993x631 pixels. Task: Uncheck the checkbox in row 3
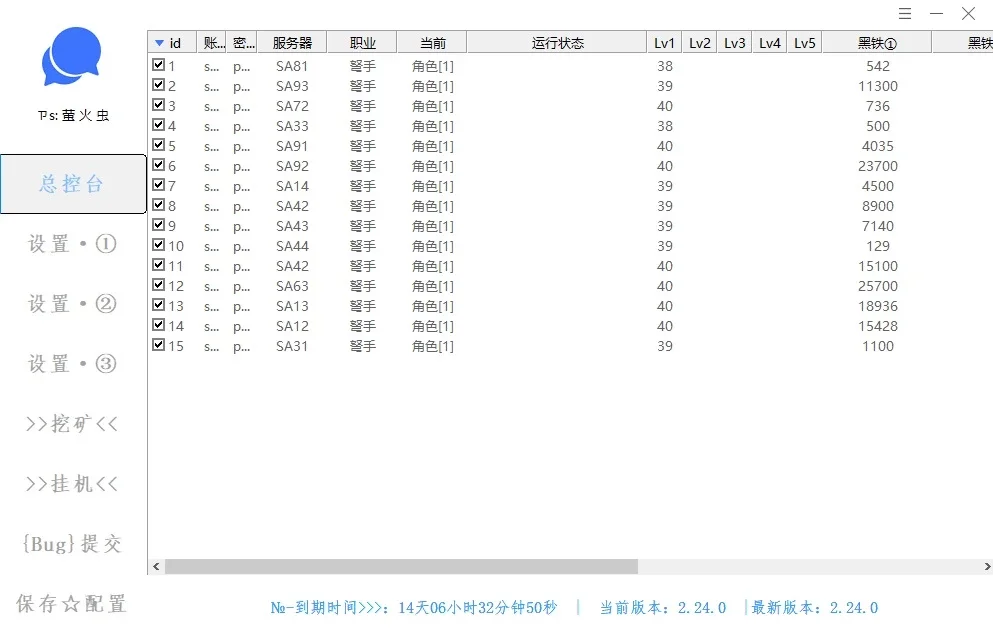tap(158, 105)
